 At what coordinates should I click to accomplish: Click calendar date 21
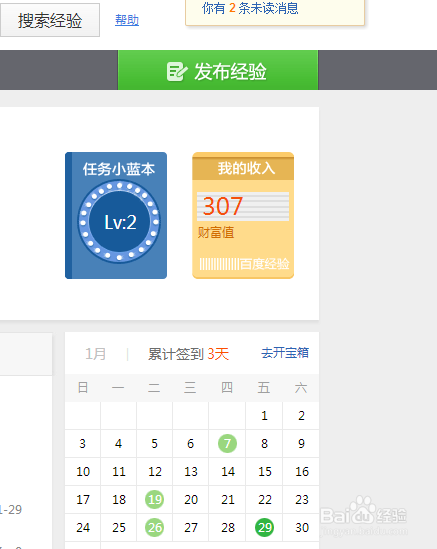[x=228, y=500]
